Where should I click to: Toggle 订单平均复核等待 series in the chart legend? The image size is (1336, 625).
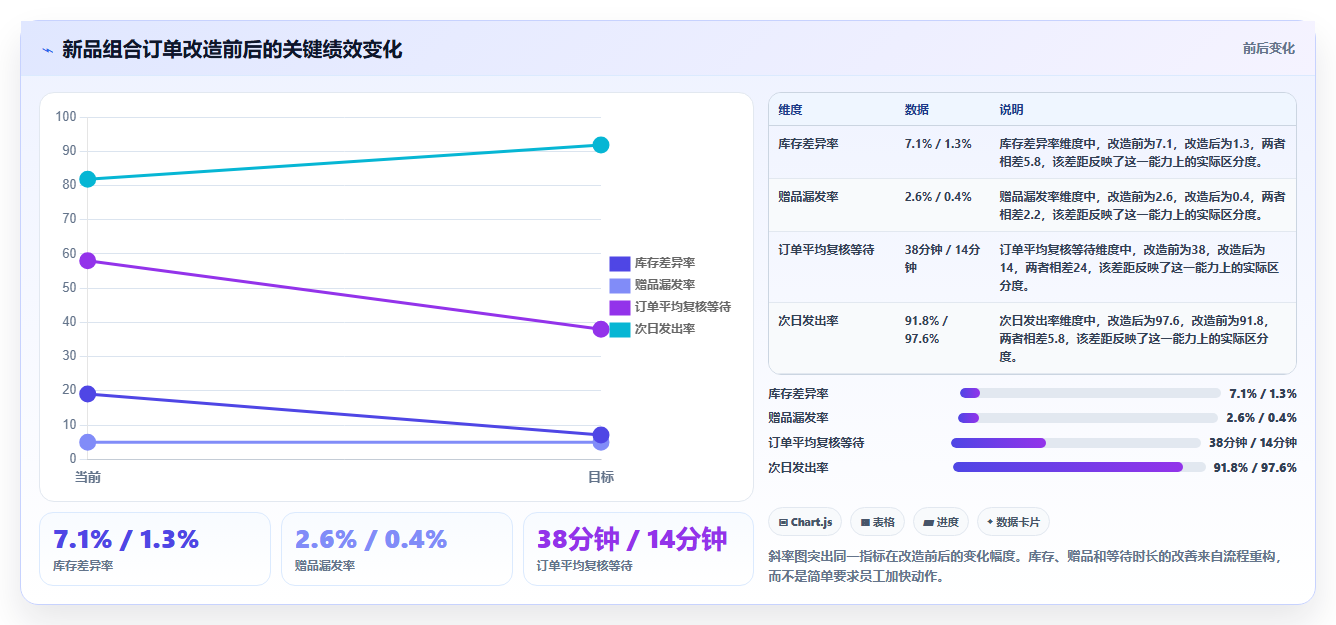pyautogui.click(x=670, y=307)
